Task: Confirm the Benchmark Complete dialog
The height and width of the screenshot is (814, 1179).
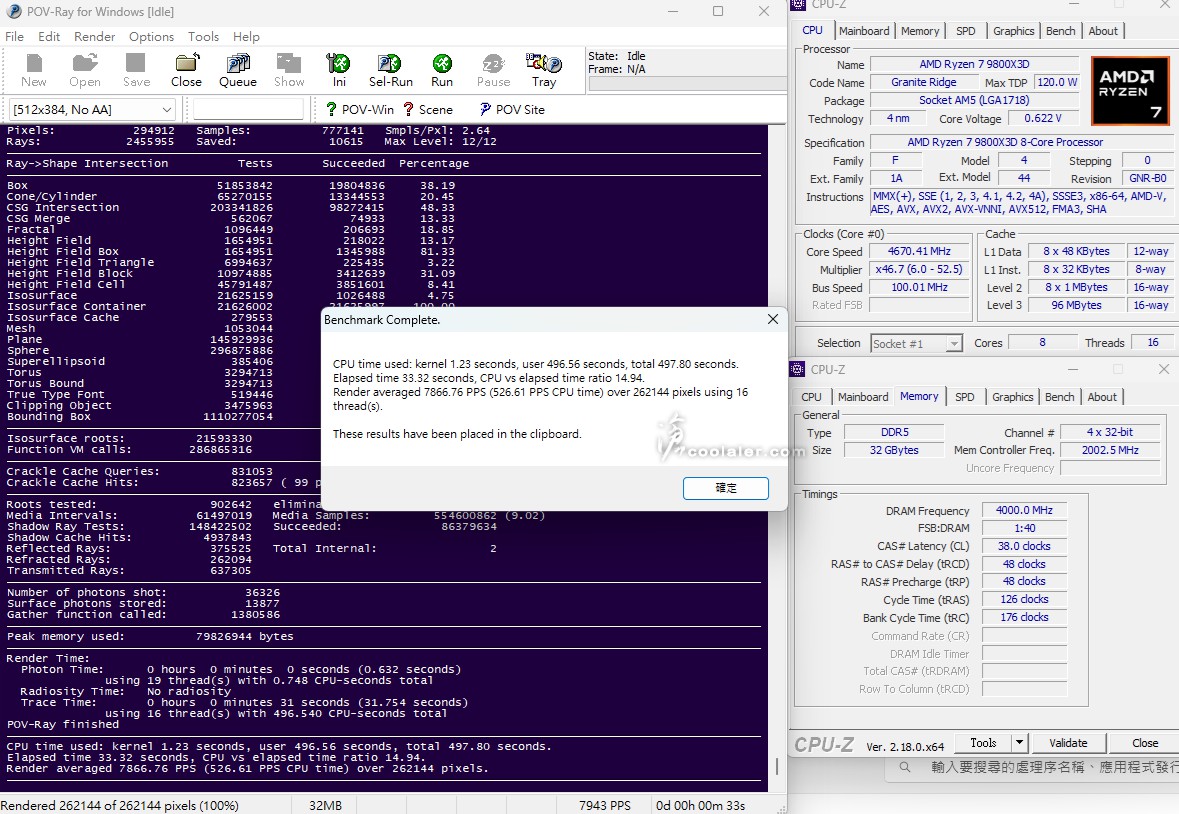Action: click(726, 488)
